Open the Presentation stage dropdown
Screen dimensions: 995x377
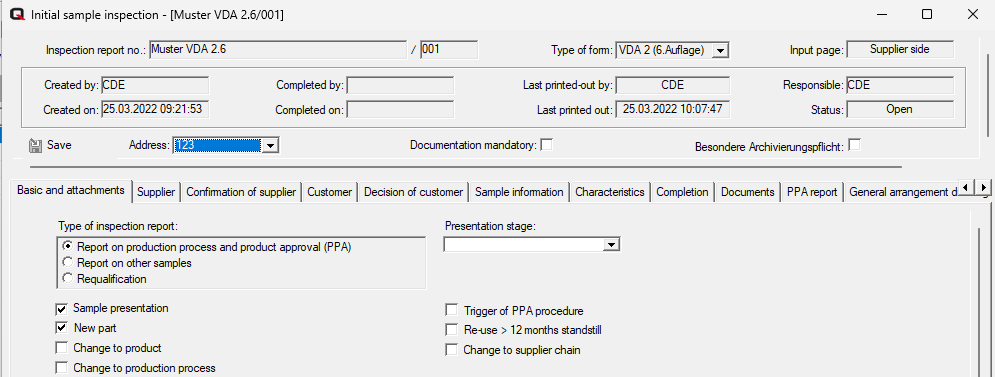(x=611, y=244)
